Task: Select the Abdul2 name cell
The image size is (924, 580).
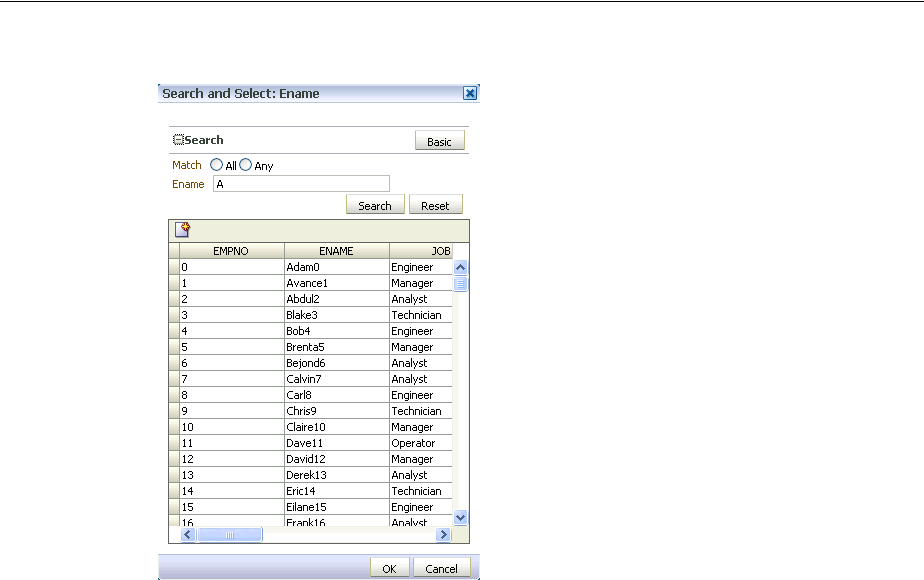Action: (336, 299)
